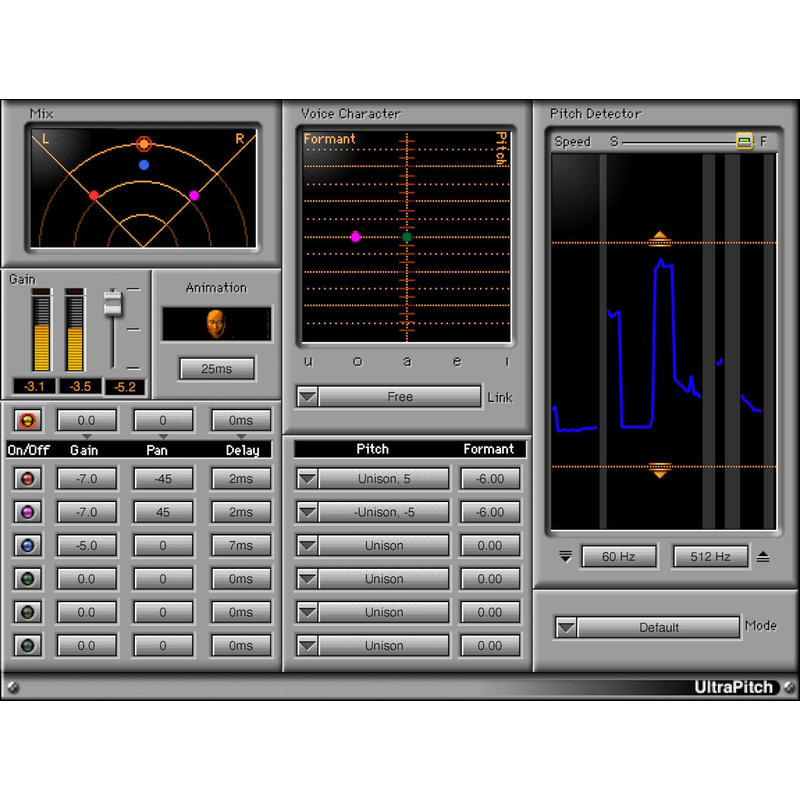Toggle the magenta voice On/Off LED
Image resolution: width=800 pixels, height=800 pixels.
[x=27, y=511]
